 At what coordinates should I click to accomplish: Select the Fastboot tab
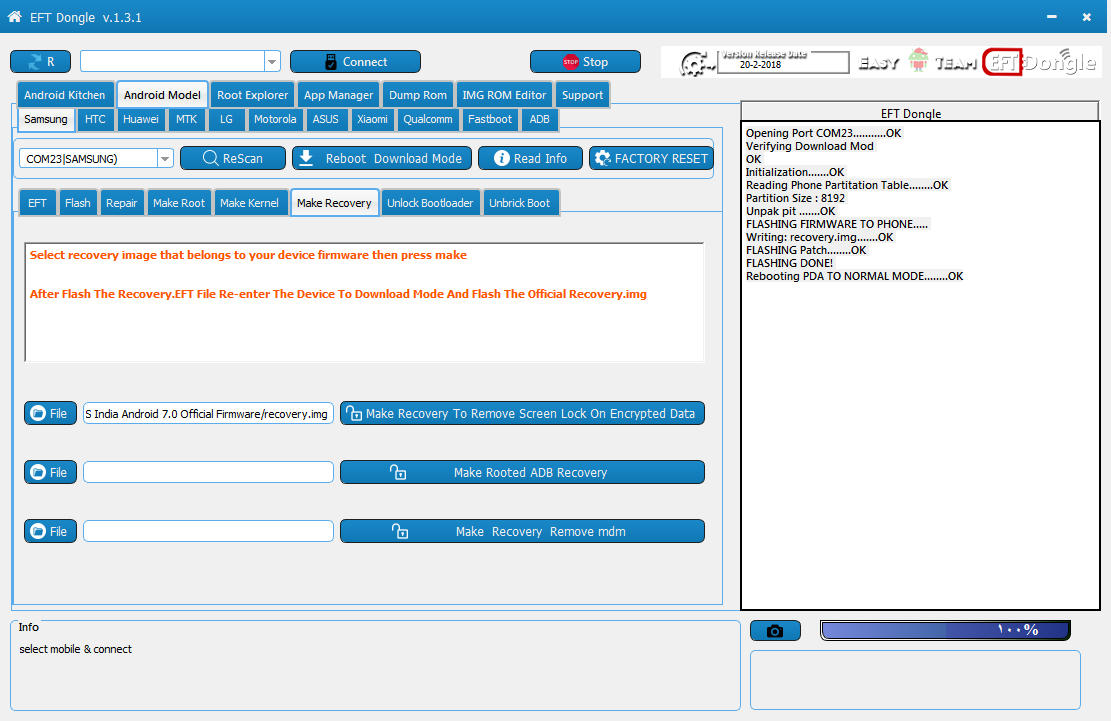[x=490, y=119]
